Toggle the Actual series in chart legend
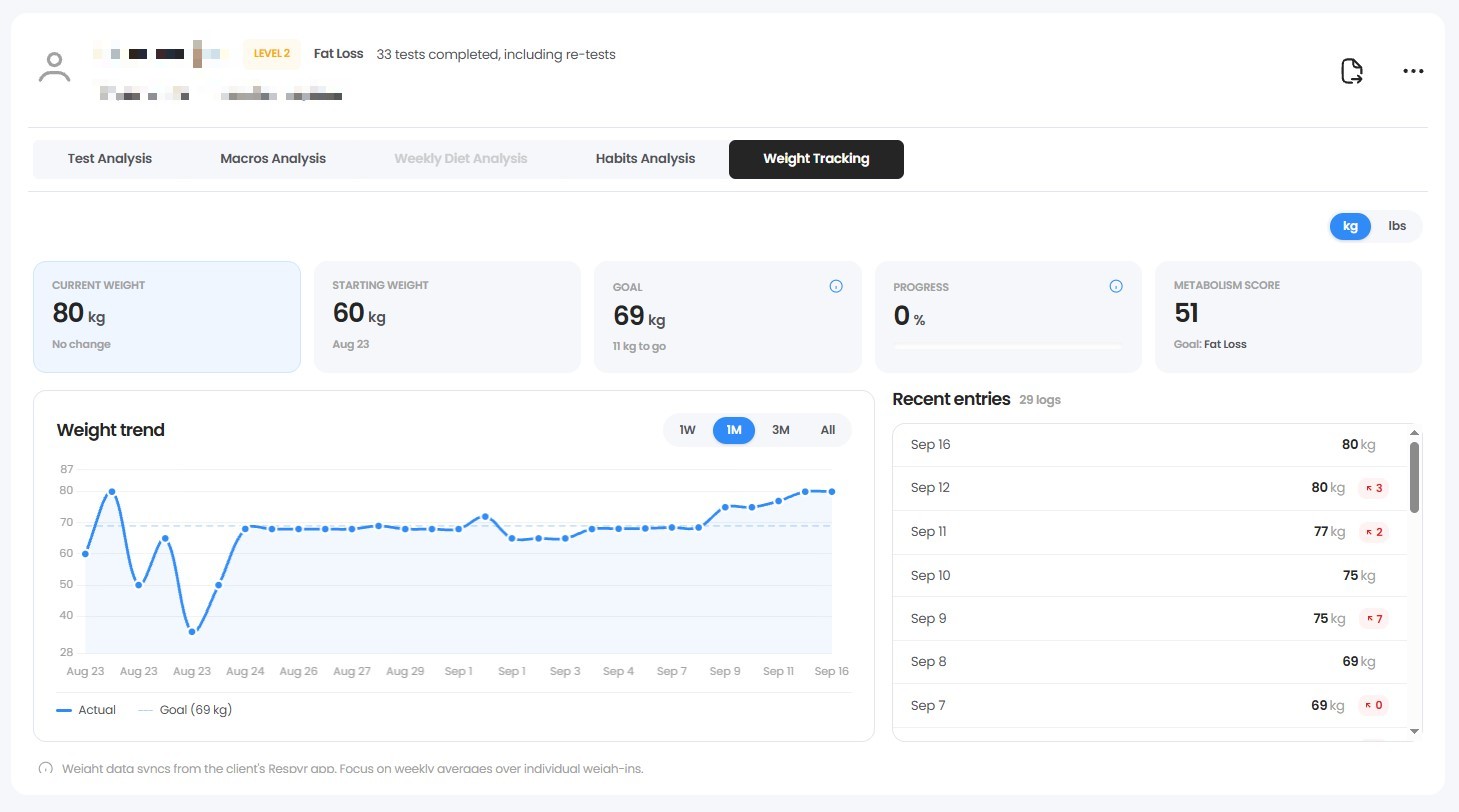1459x812 pixels. (86, 710)
